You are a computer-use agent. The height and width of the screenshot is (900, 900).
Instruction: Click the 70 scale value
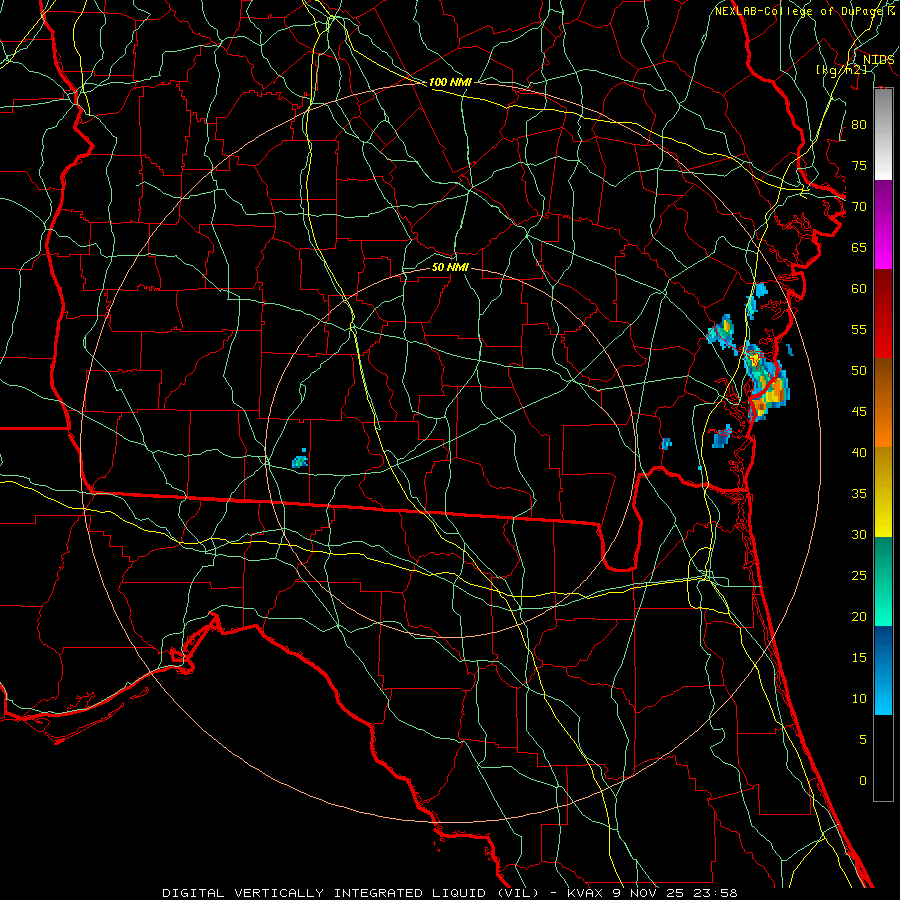859,207
